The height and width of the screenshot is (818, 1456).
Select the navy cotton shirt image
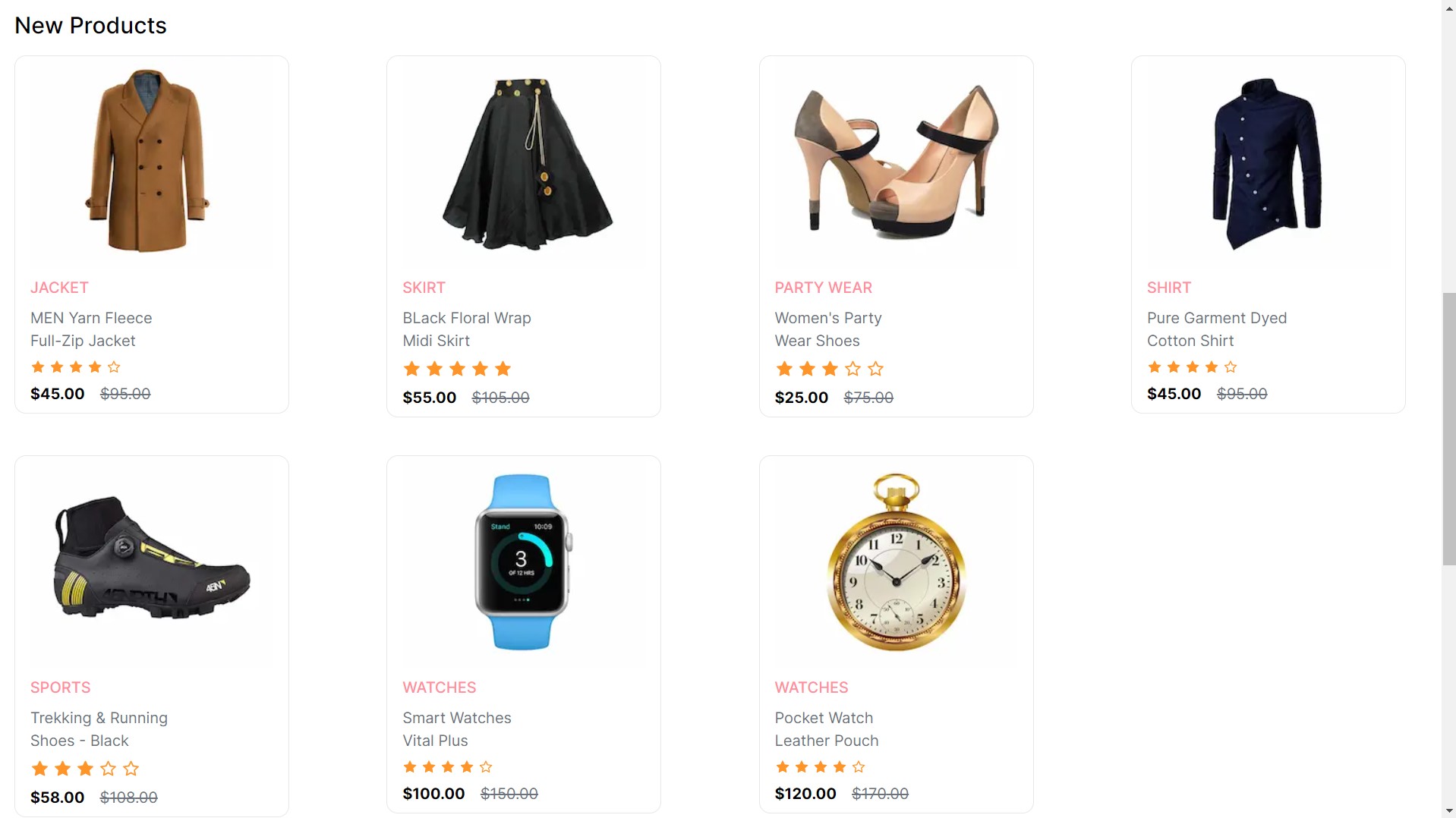click(x=1268, y=162)
